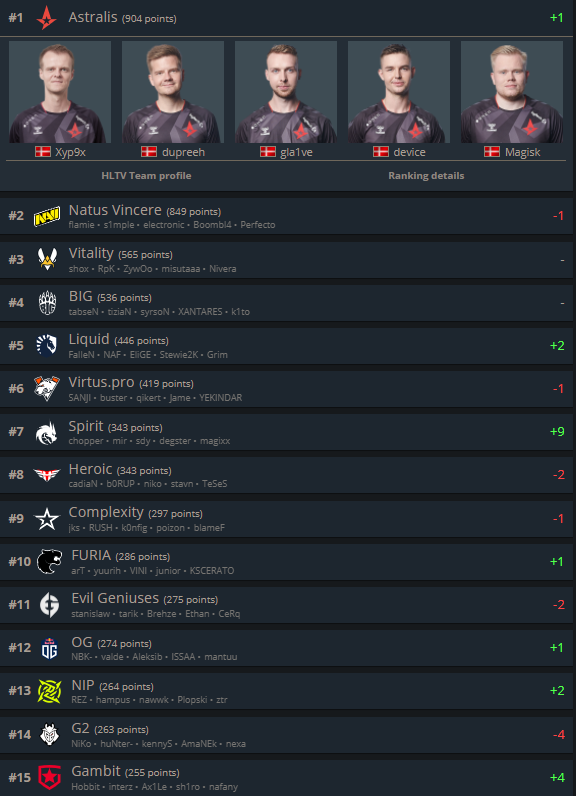Select s1mple in Natus Vincere roster
The width and height of the screenshot is (576, 796).
click(x=119, y=225)
